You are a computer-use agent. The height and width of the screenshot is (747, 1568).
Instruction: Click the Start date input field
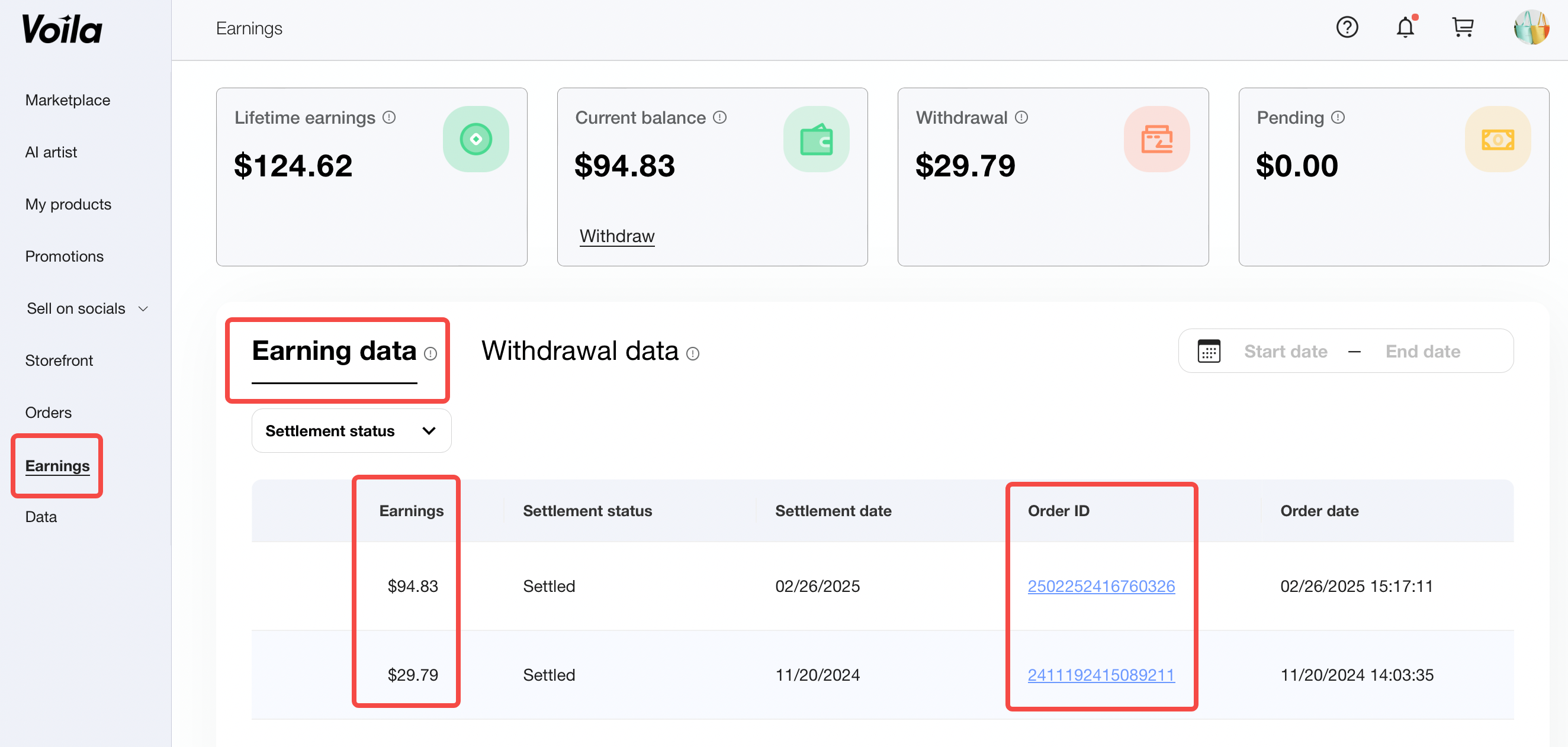coord(1285,351)
